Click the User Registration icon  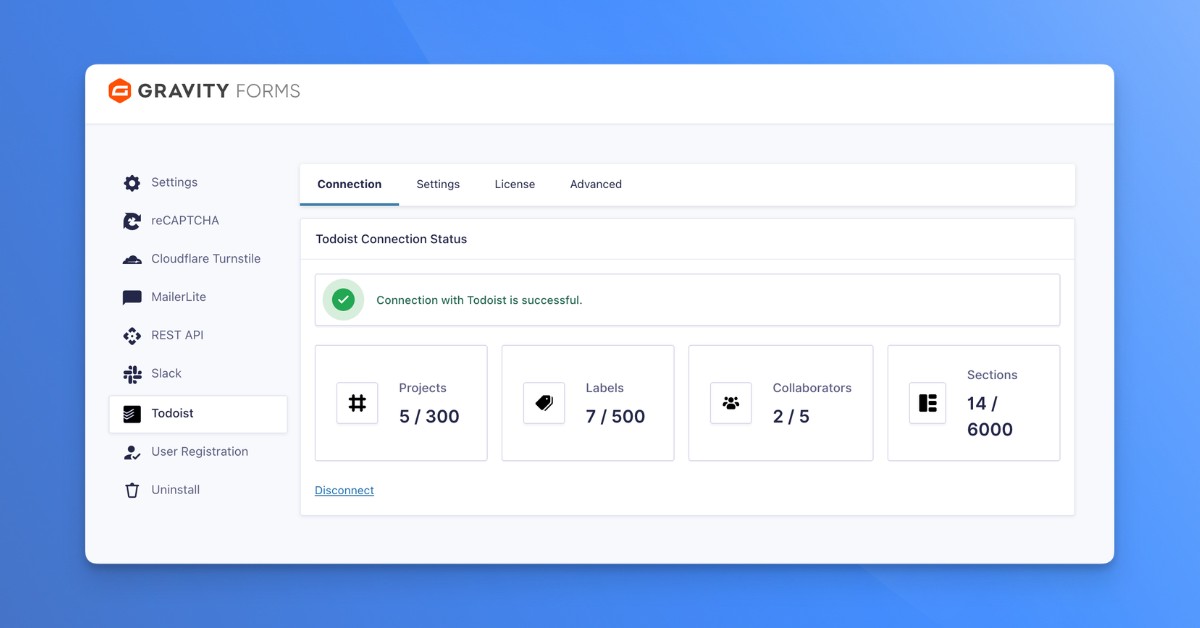131,451
